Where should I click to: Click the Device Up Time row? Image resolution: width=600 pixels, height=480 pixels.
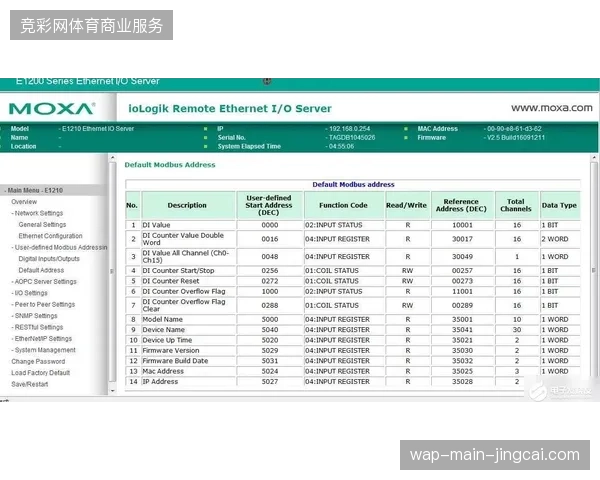tap(352, 340)
